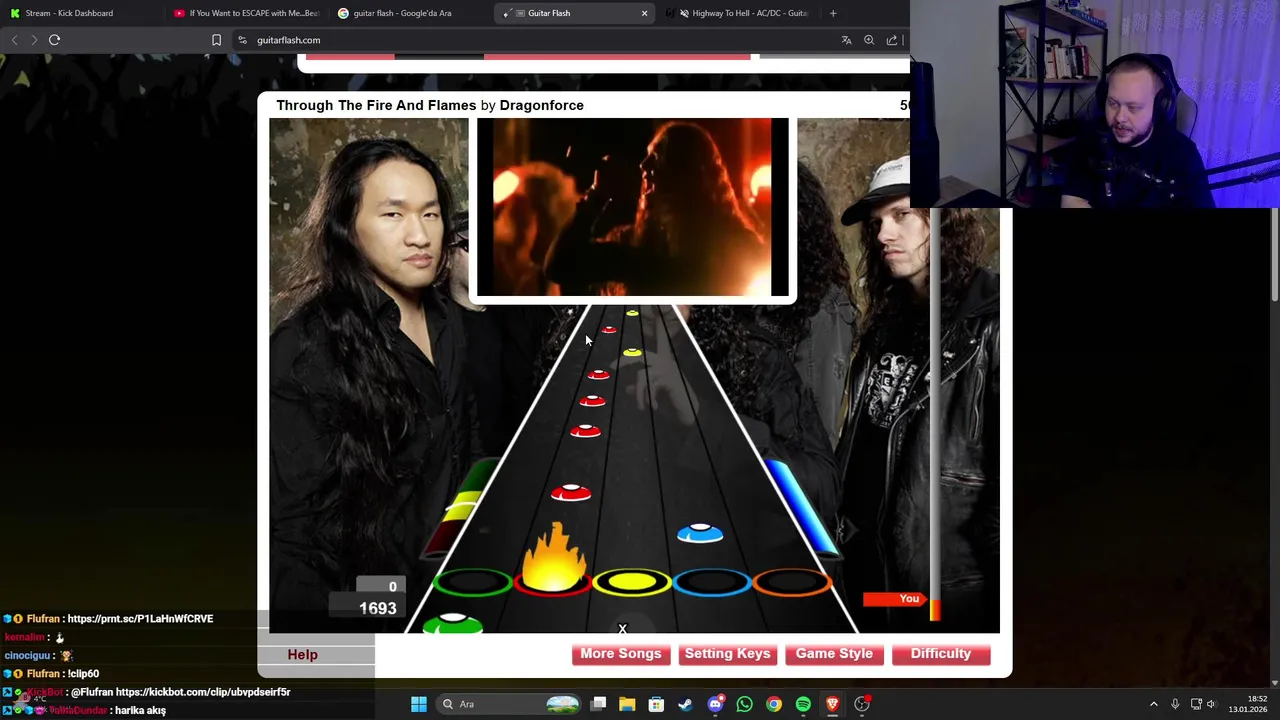
Task: Click the share icon in address bar
Action: tap(892, 40)
